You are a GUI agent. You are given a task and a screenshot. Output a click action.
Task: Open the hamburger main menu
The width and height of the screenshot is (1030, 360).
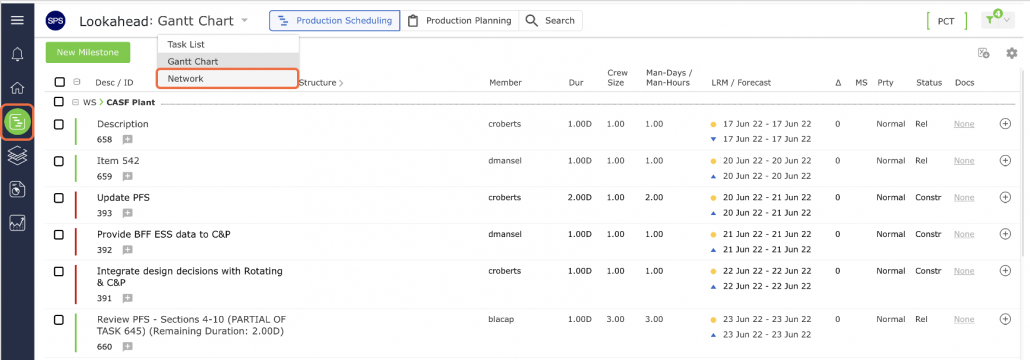(18, 20)
